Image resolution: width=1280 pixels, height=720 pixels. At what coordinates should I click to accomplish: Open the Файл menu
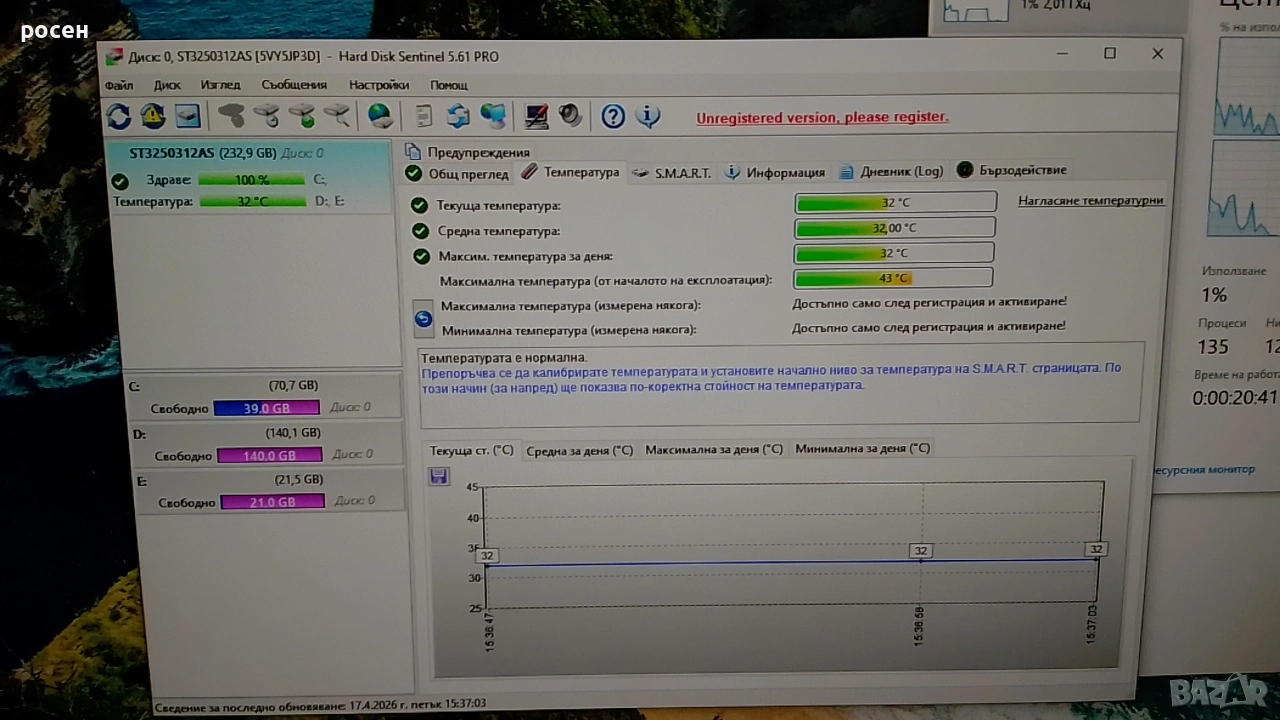[119, 85]
